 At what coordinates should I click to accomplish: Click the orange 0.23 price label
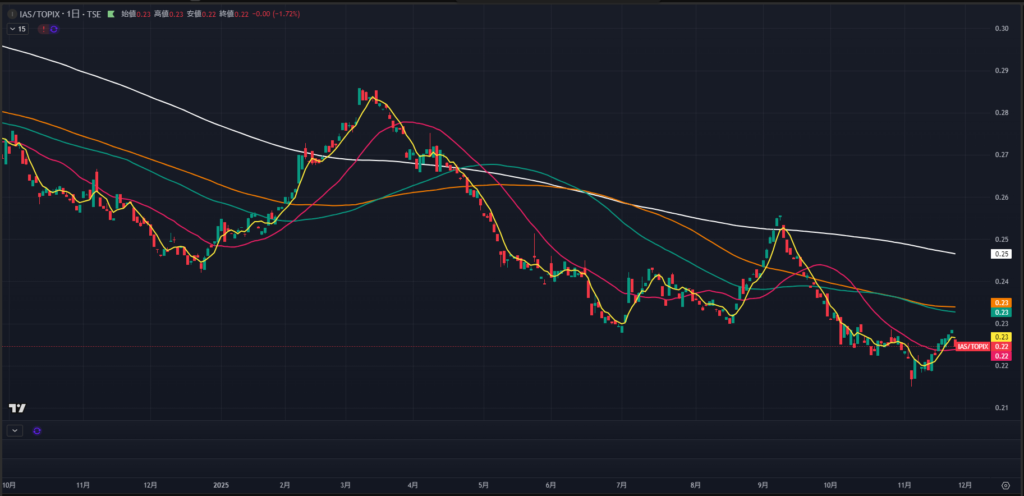click(1001, 303)
